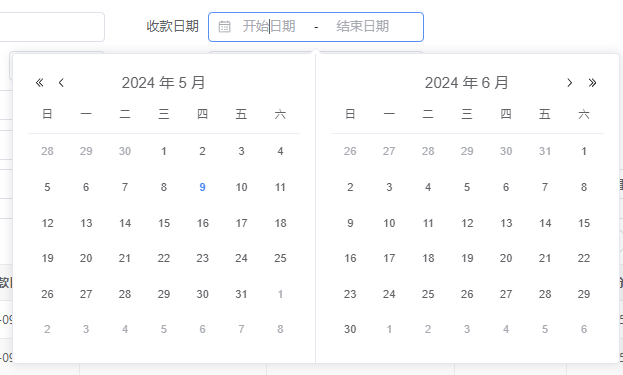
Task: Click the calendar icon in date field
Action: pyautogui.click(x=224, y=27)
